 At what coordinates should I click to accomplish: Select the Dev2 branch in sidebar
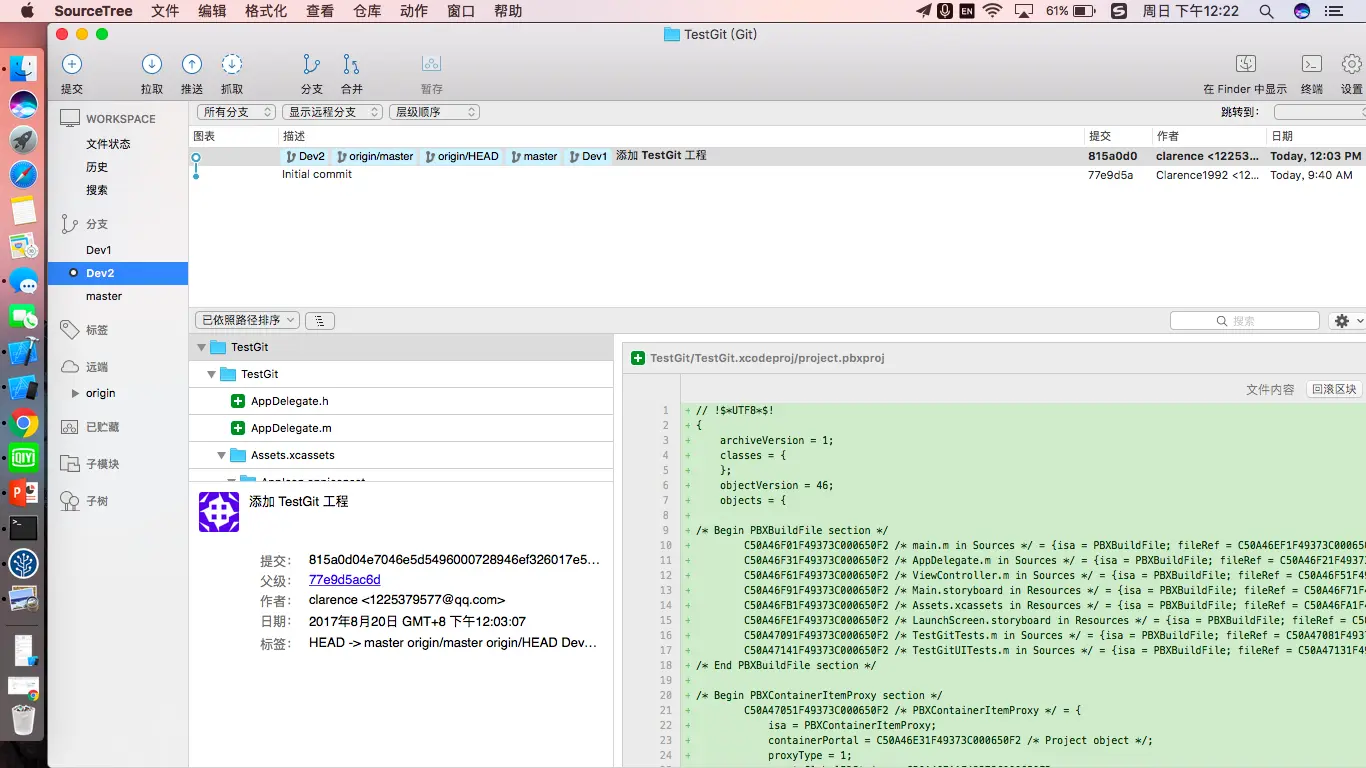(117, 273)
